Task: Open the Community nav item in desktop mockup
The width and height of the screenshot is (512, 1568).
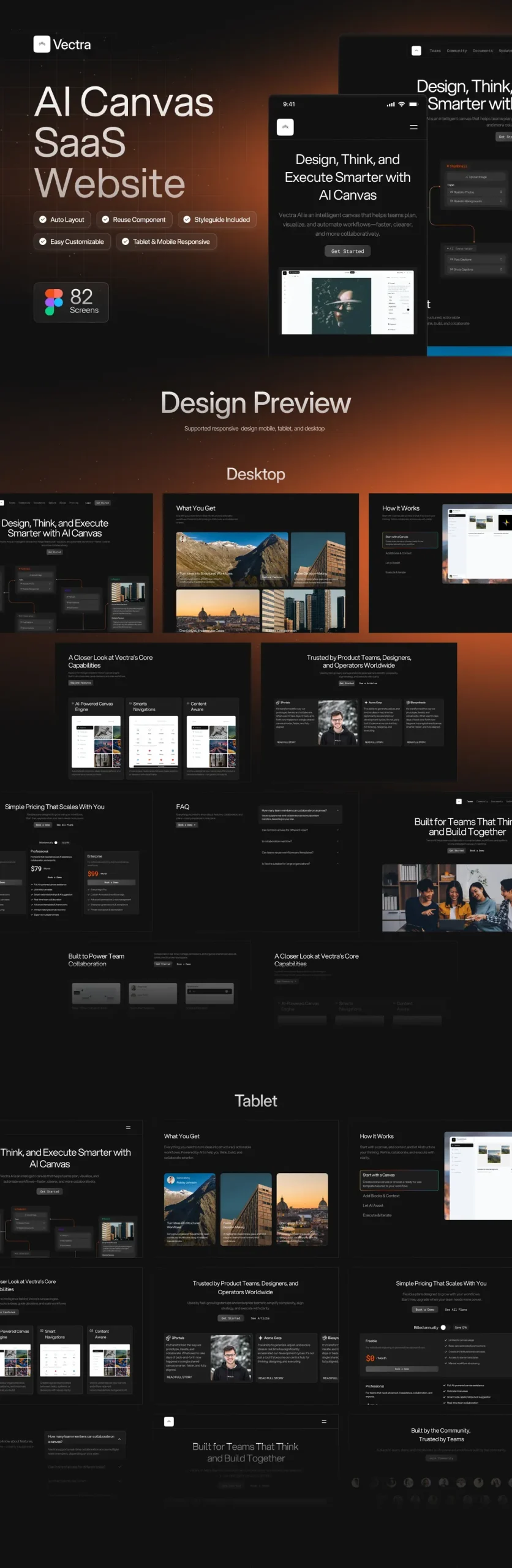Action: (x=457, y=51)
